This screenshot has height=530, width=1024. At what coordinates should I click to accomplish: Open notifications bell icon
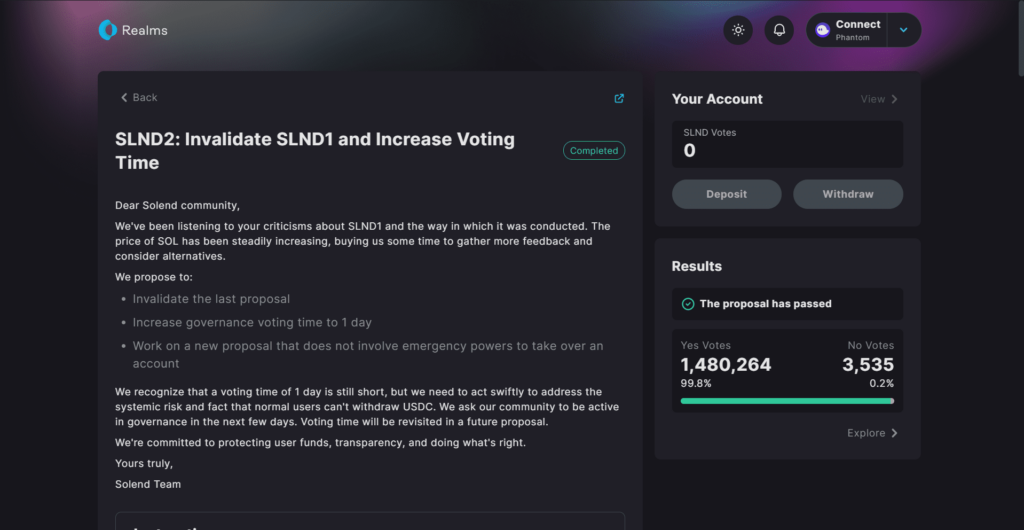click(x=779, y=30)
